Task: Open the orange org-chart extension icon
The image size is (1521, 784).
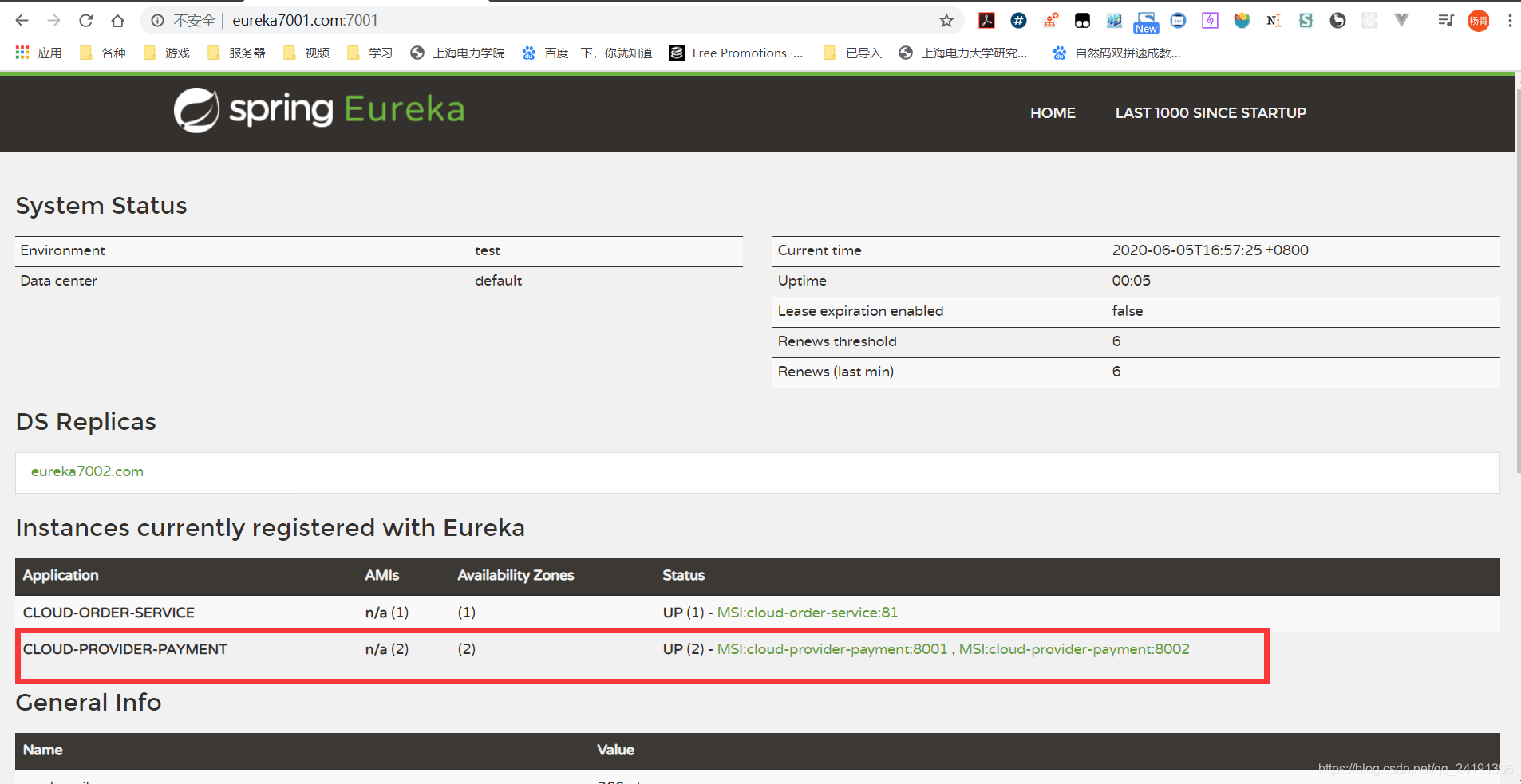Action: point(1051,21)
